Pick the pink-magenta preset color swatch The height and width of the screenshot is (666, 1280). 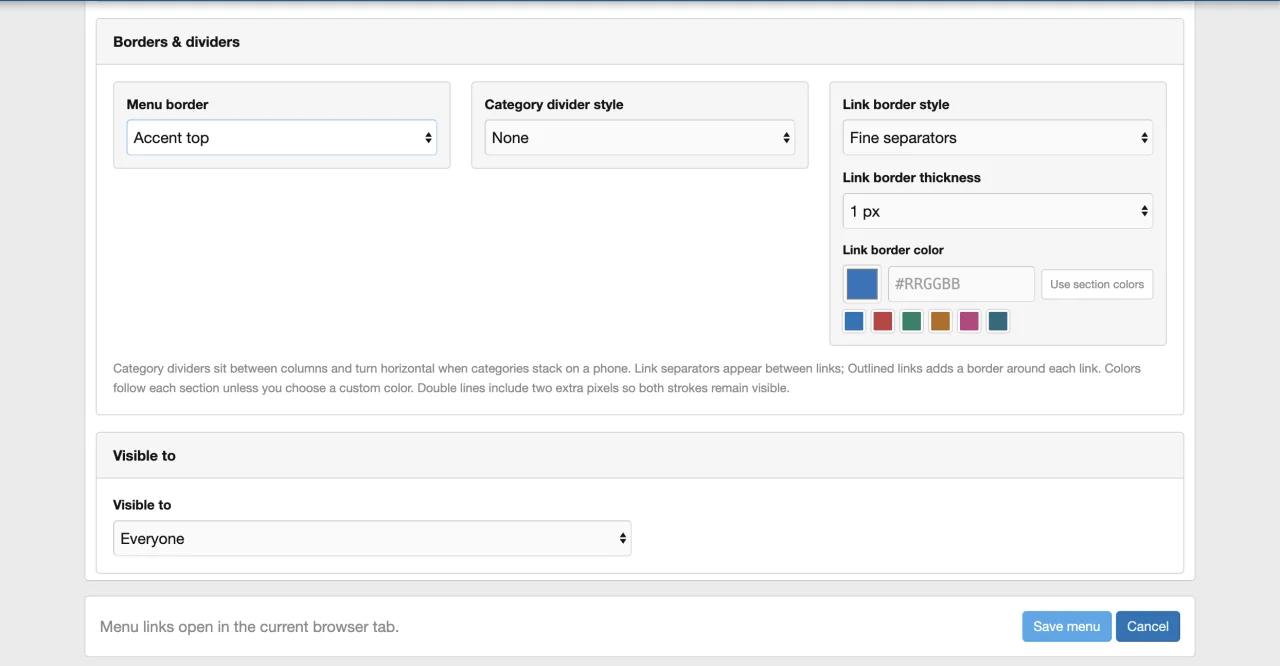(969, 321)
